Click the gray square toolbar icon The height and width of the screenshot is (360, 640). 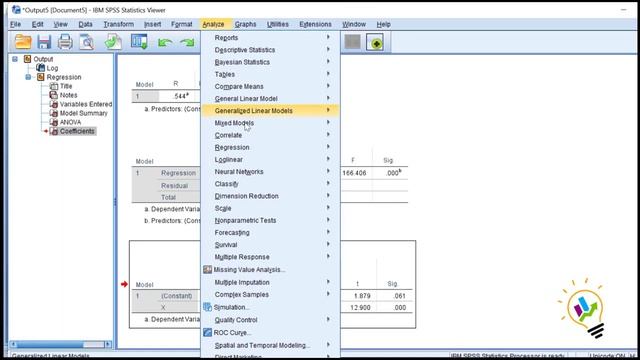pos(352,42)
